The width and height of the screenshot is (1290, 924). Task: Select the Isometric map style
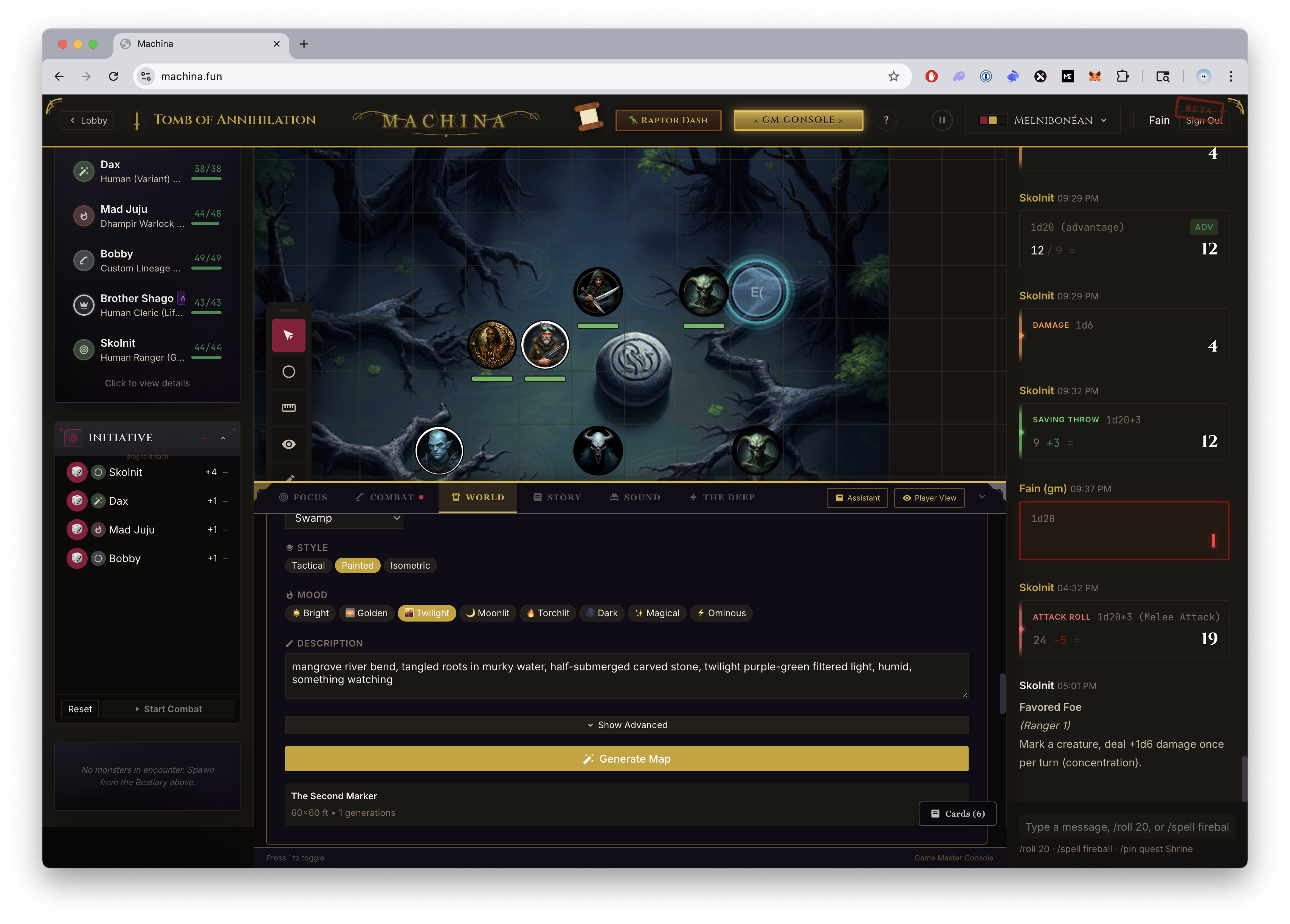[409, 565]
